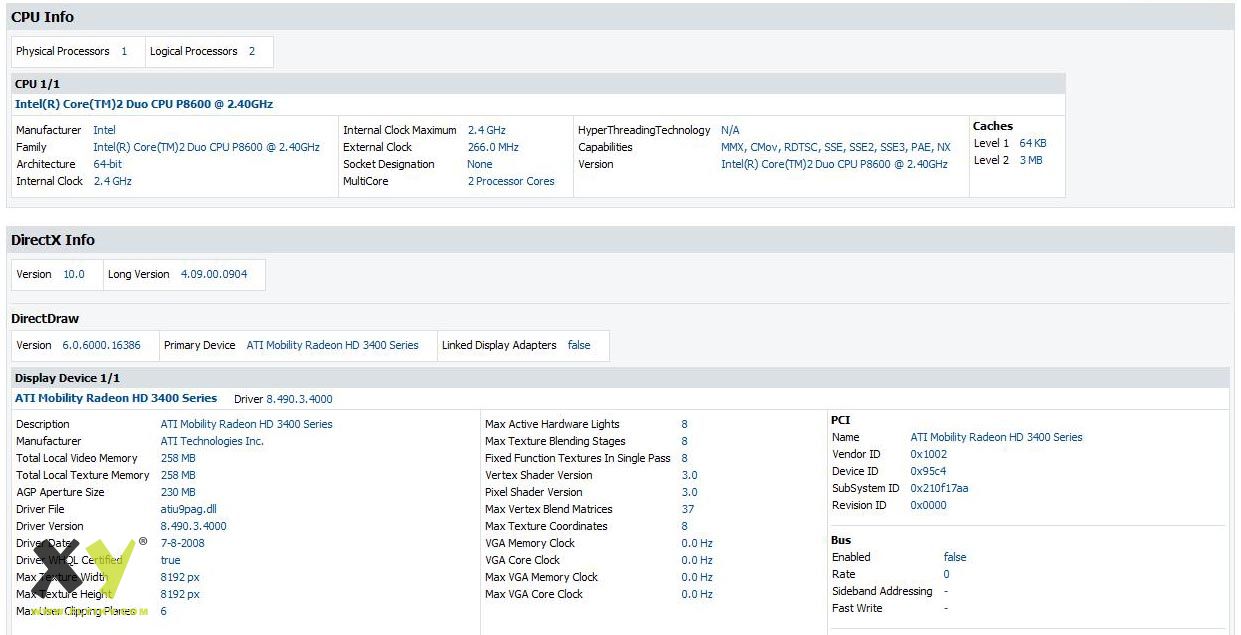Select the Bus Enabled value "false"
This screenshot has height=635, width=1241.
[x=955, y=557]
